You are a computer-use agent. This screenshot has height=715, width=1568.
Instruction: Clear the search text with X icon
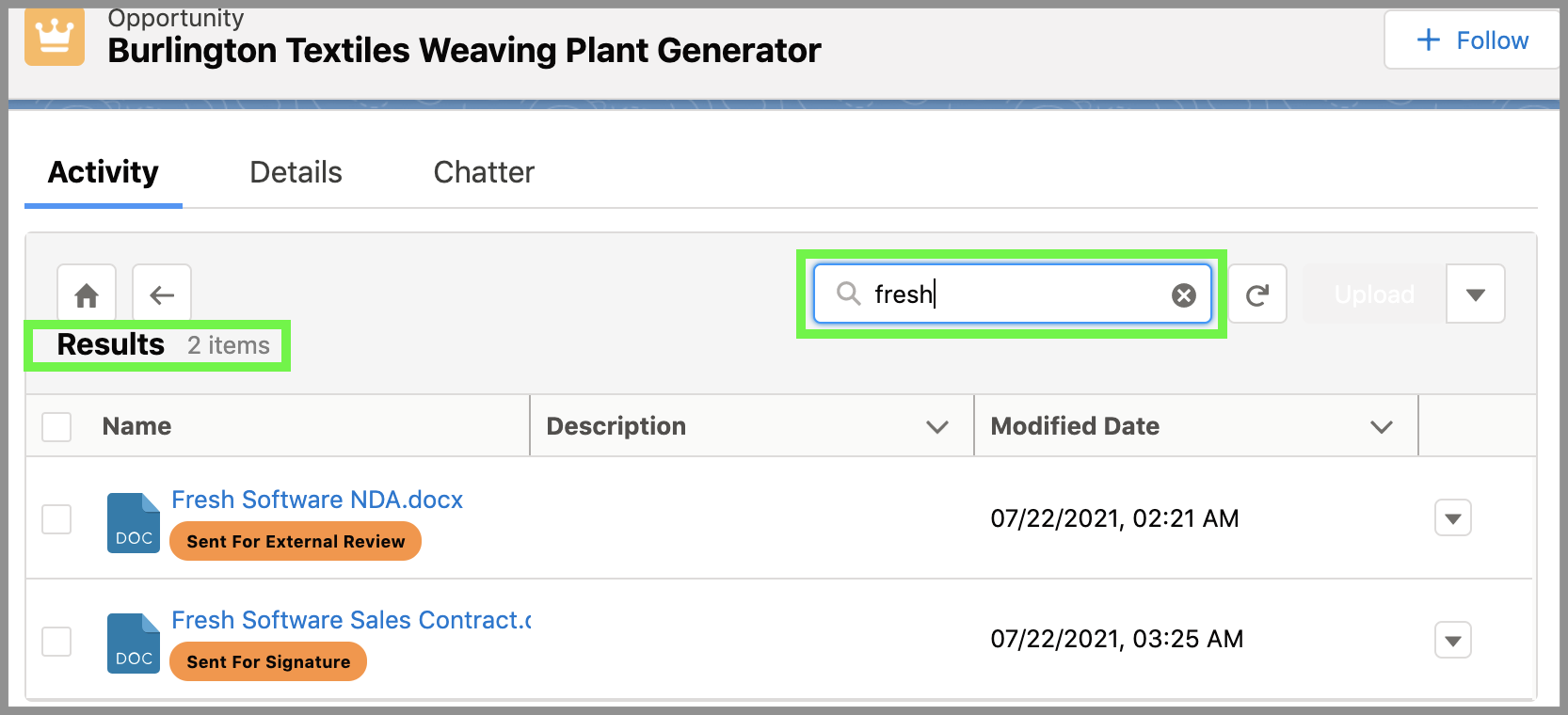pos(1183,295)
